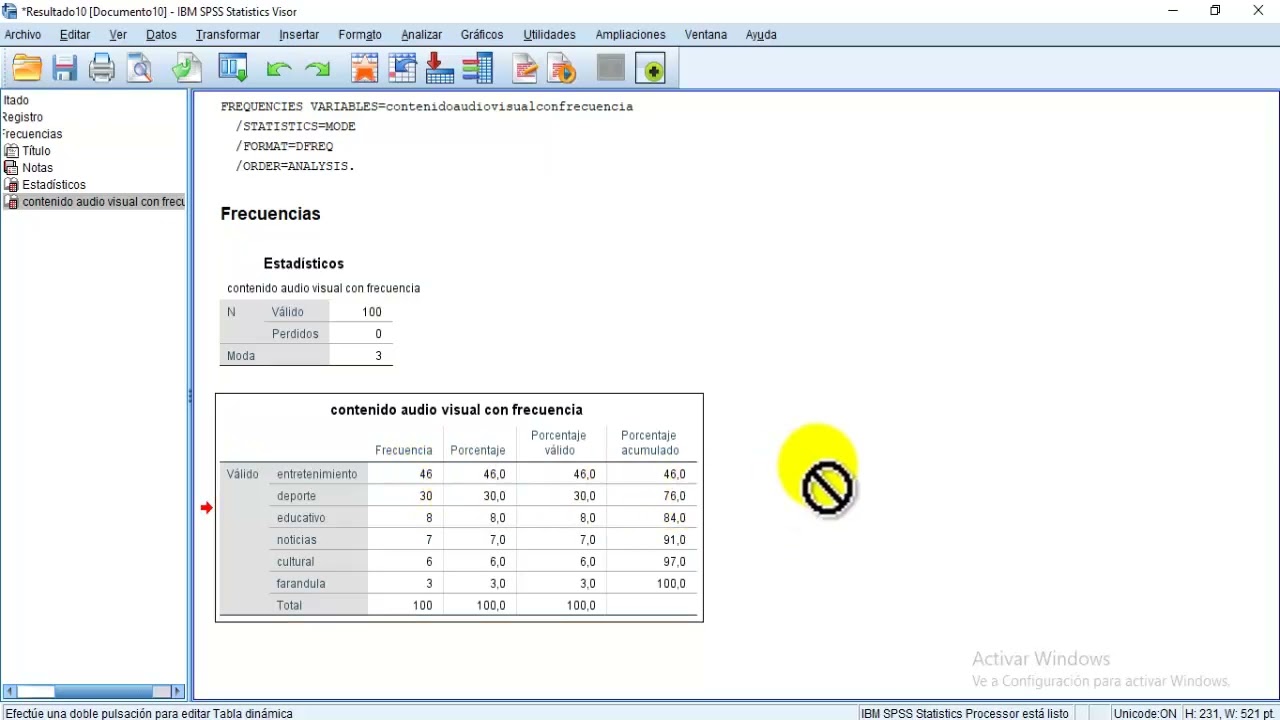1280x720 pixels.
Task: Click the deporte row label
Action: [296, 496]
